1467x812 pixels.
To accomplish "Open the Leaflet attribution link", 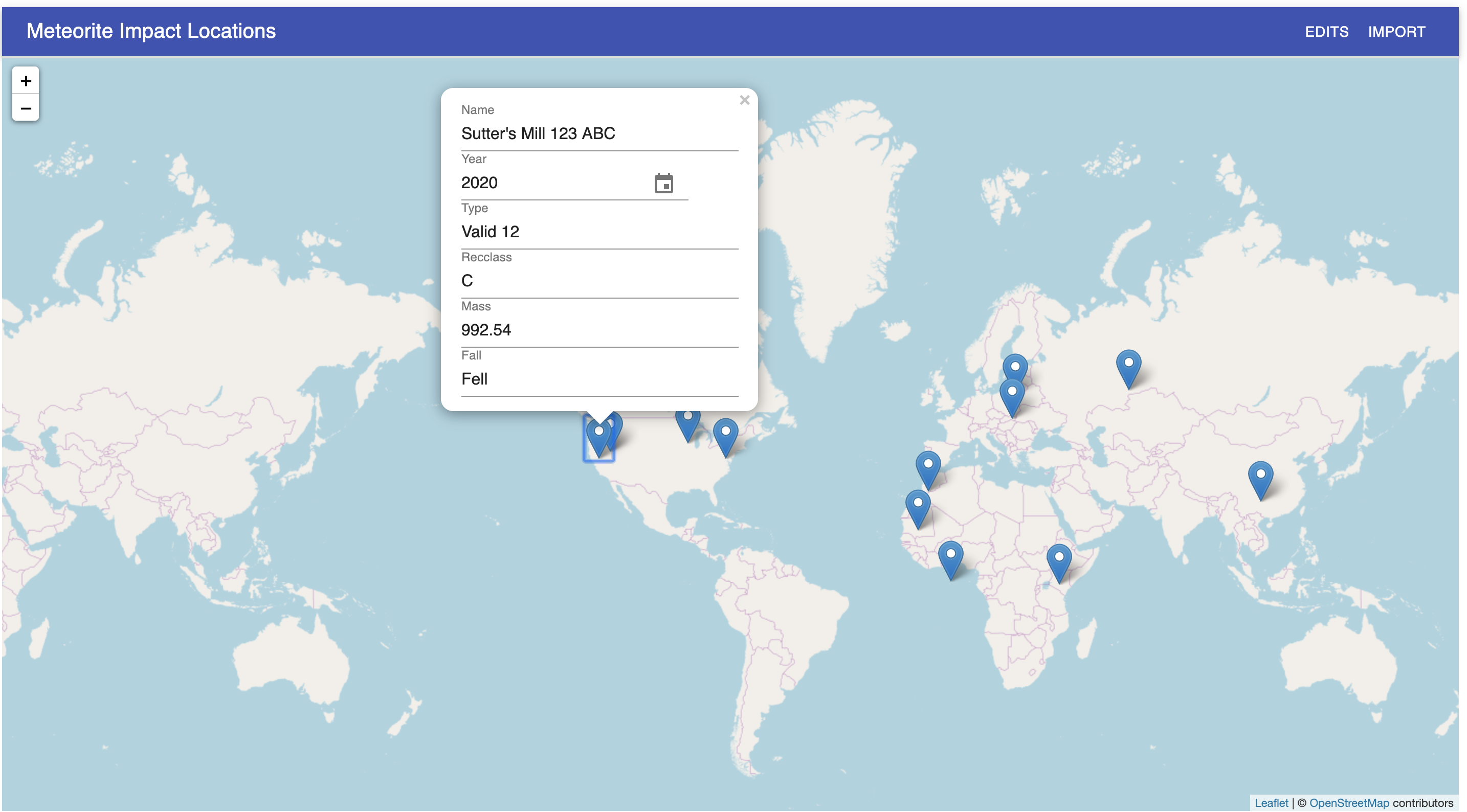I will pos(1271,803).
